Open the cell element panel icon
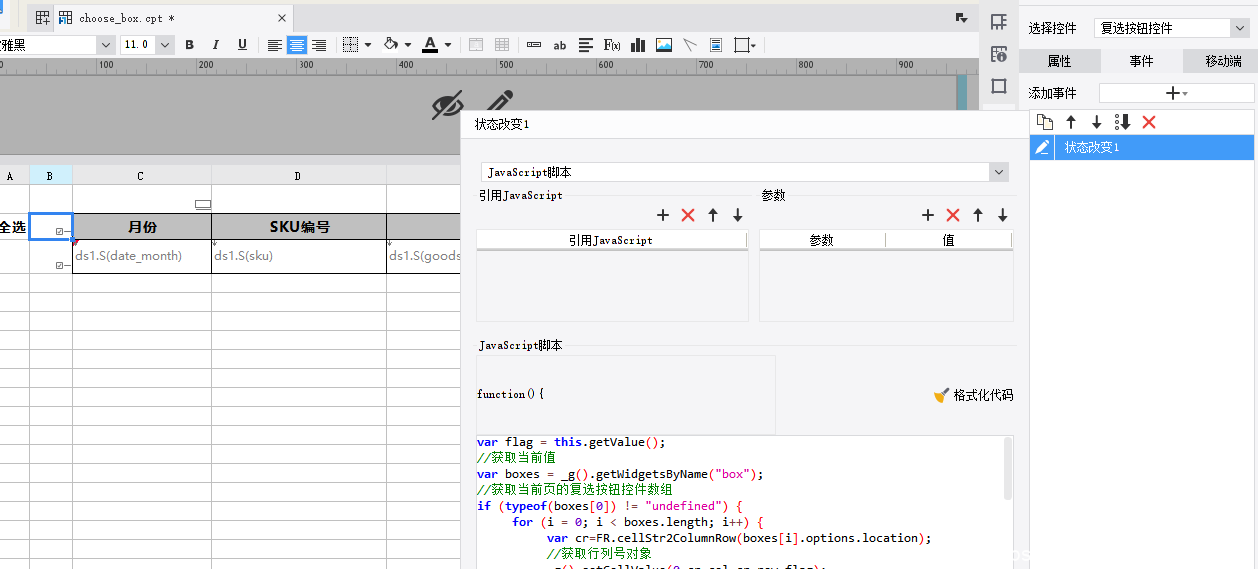 click(998, 22)
